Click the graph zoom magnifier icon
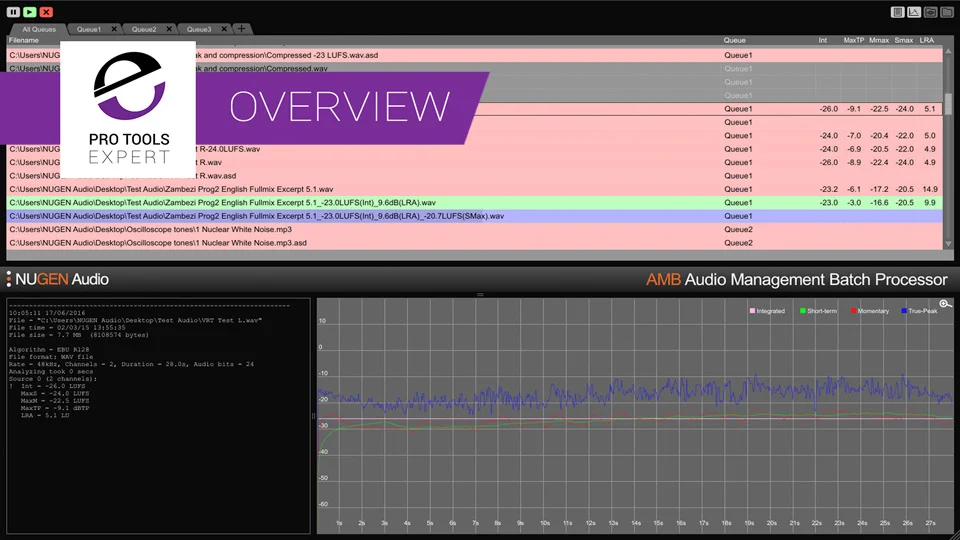Image resolution: width=960 pixels, height=540 pixels. click(x=945, y=304)
